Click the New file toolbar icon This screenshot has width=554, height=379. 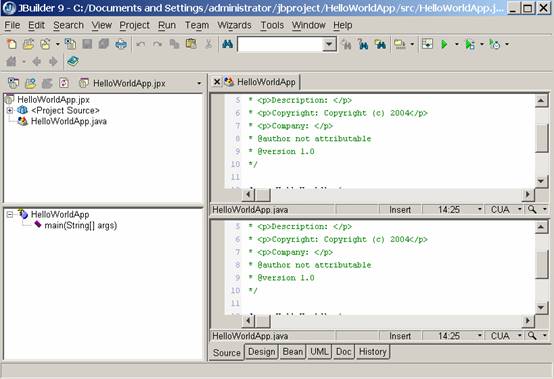coord(12,44)
